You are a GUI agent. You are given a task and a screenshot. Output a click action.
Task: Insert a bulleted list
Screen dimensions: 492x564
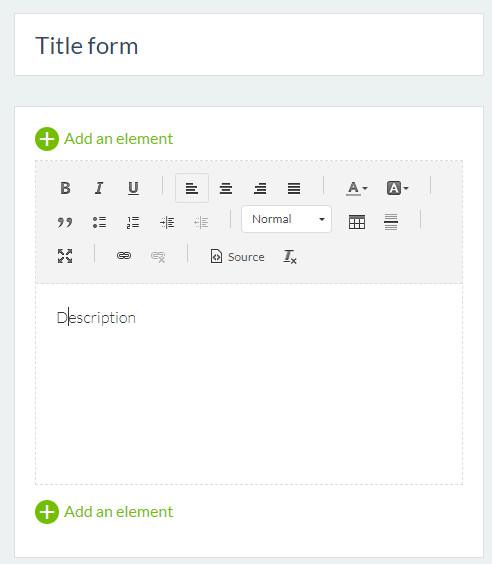click(99, 222)
